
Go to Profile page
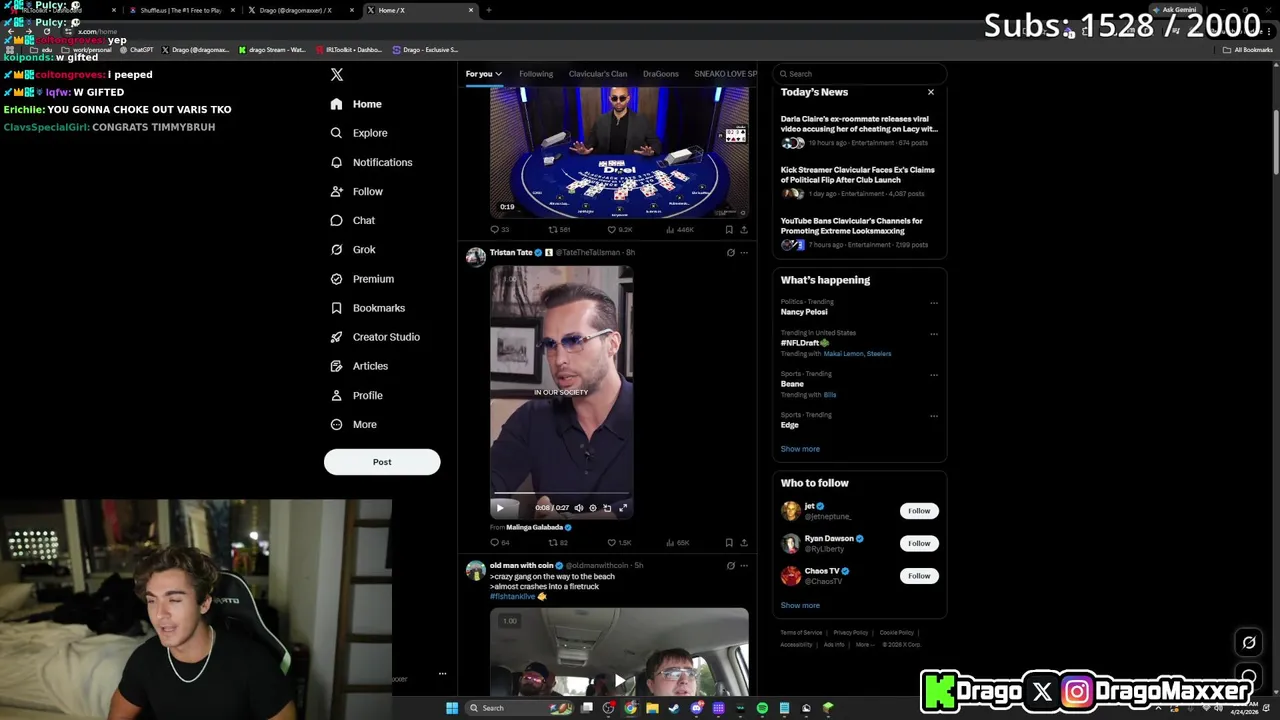[x=357, y=395]
